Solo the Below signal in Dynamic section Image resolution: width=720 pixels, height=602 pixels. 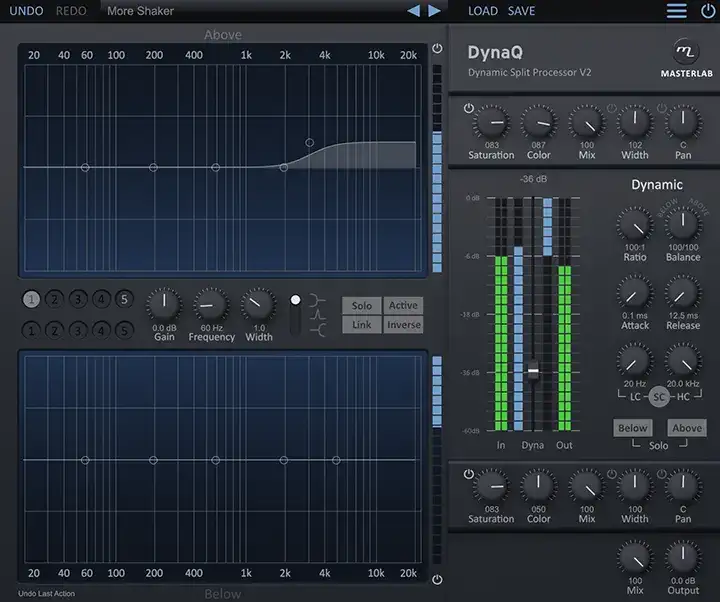(x=632, y=428)
